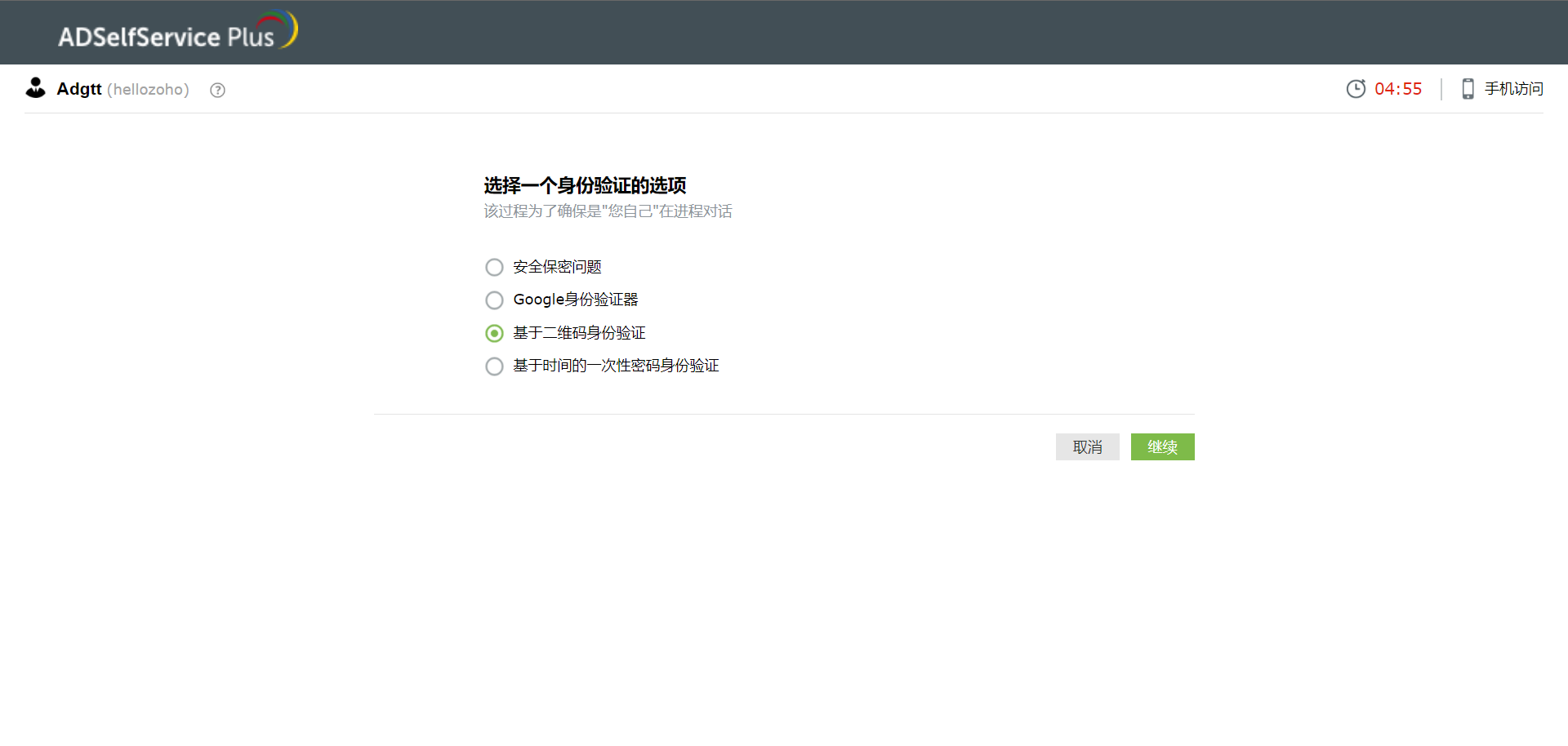
Task: Open the 手机访问 link
Action: tap(1513, 89)
